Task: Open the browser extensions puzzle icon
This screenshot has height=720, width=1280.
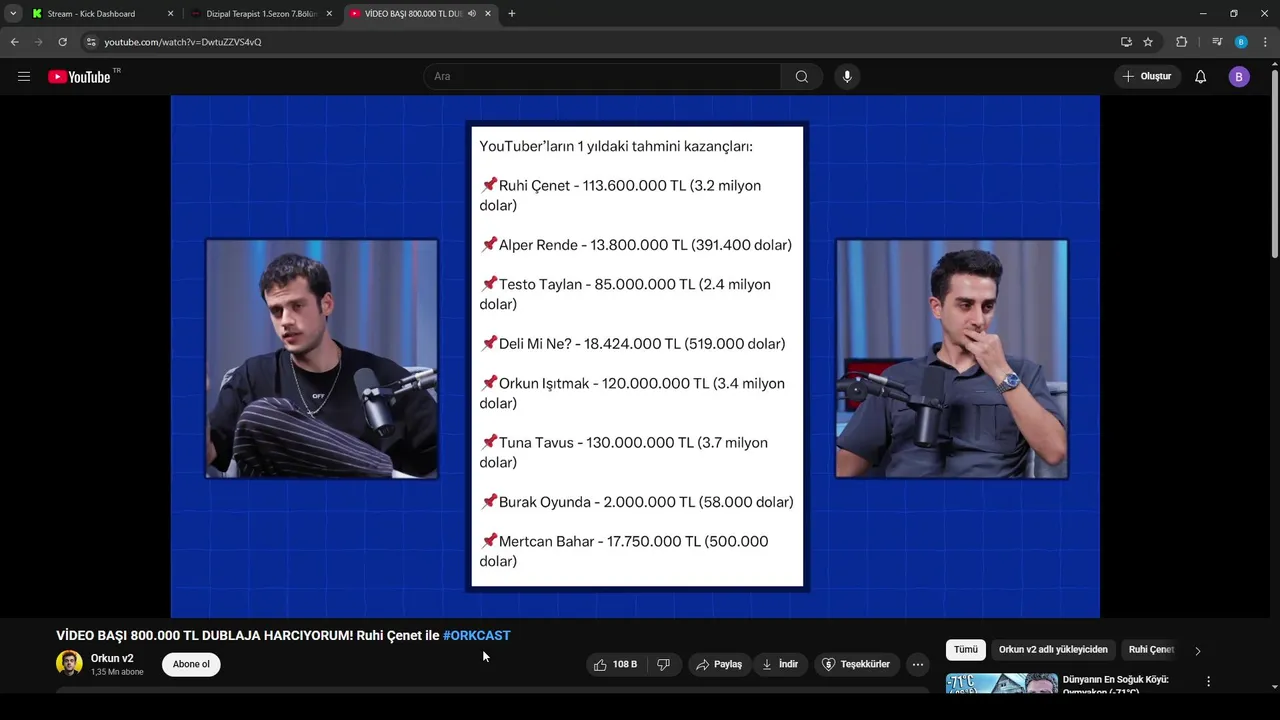Action: [1181, 42]
